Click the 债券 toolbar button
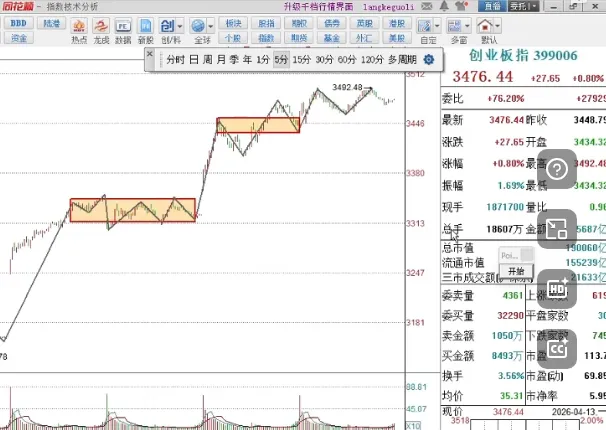The height and width of the screenshot is (430, 606). [x=332, y=23]
